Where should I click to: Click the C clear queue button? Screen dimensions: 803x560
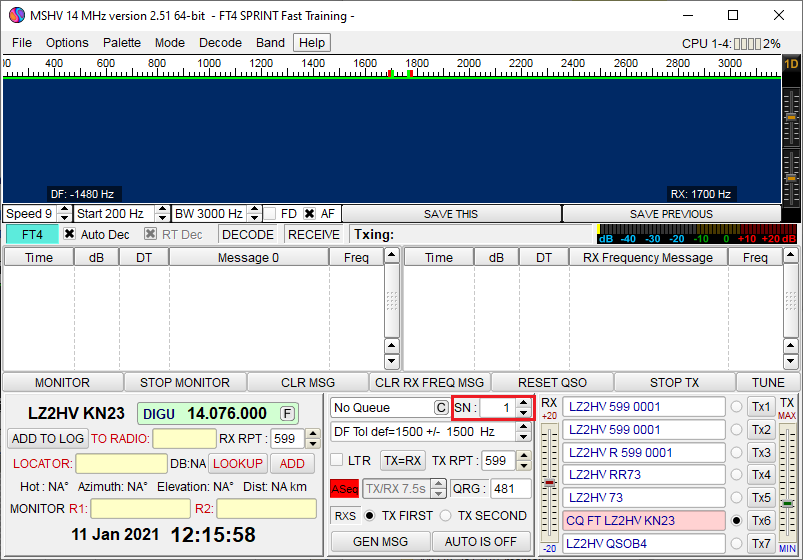pyautogui.click(x=441, y=408)
